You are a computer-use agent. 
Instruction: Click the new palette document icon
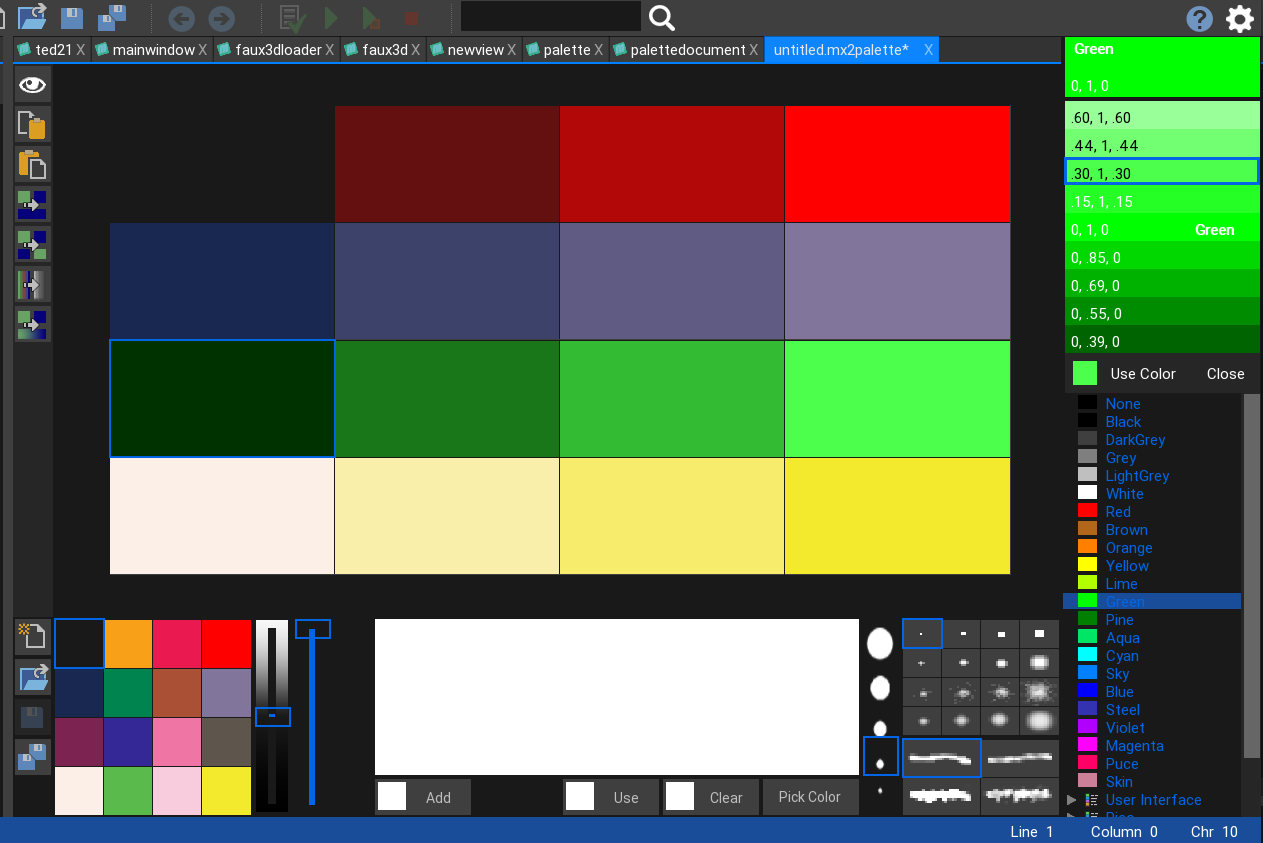click(x=32, y=636)
